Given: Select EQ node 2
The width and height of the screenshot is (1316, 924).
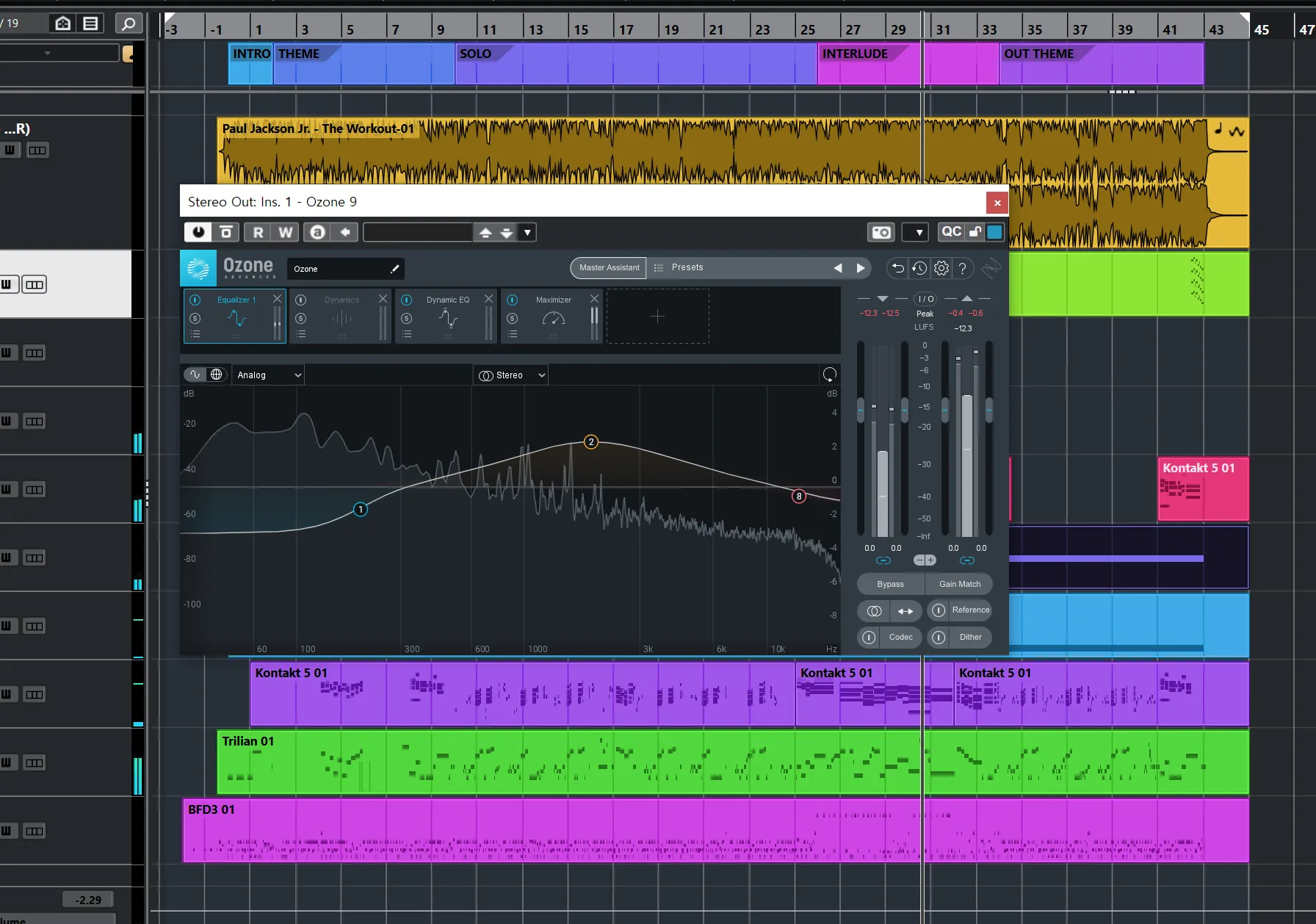Looking at the screenshot, I should point(591,441).
